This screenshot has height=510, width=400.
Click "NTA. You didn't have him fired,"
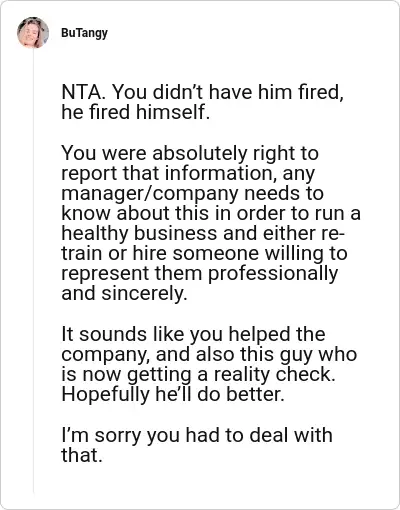[202, 92]
